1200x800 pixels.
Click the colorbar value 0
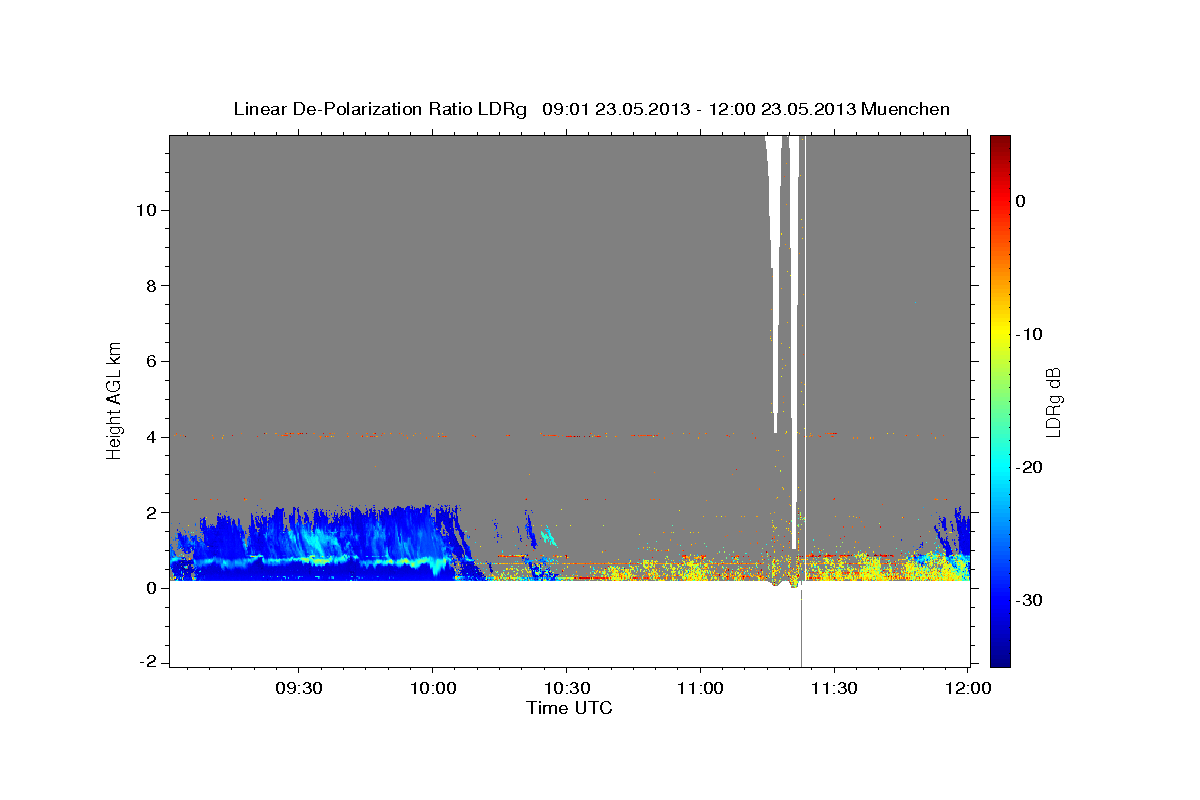[x=1020, y=201]
